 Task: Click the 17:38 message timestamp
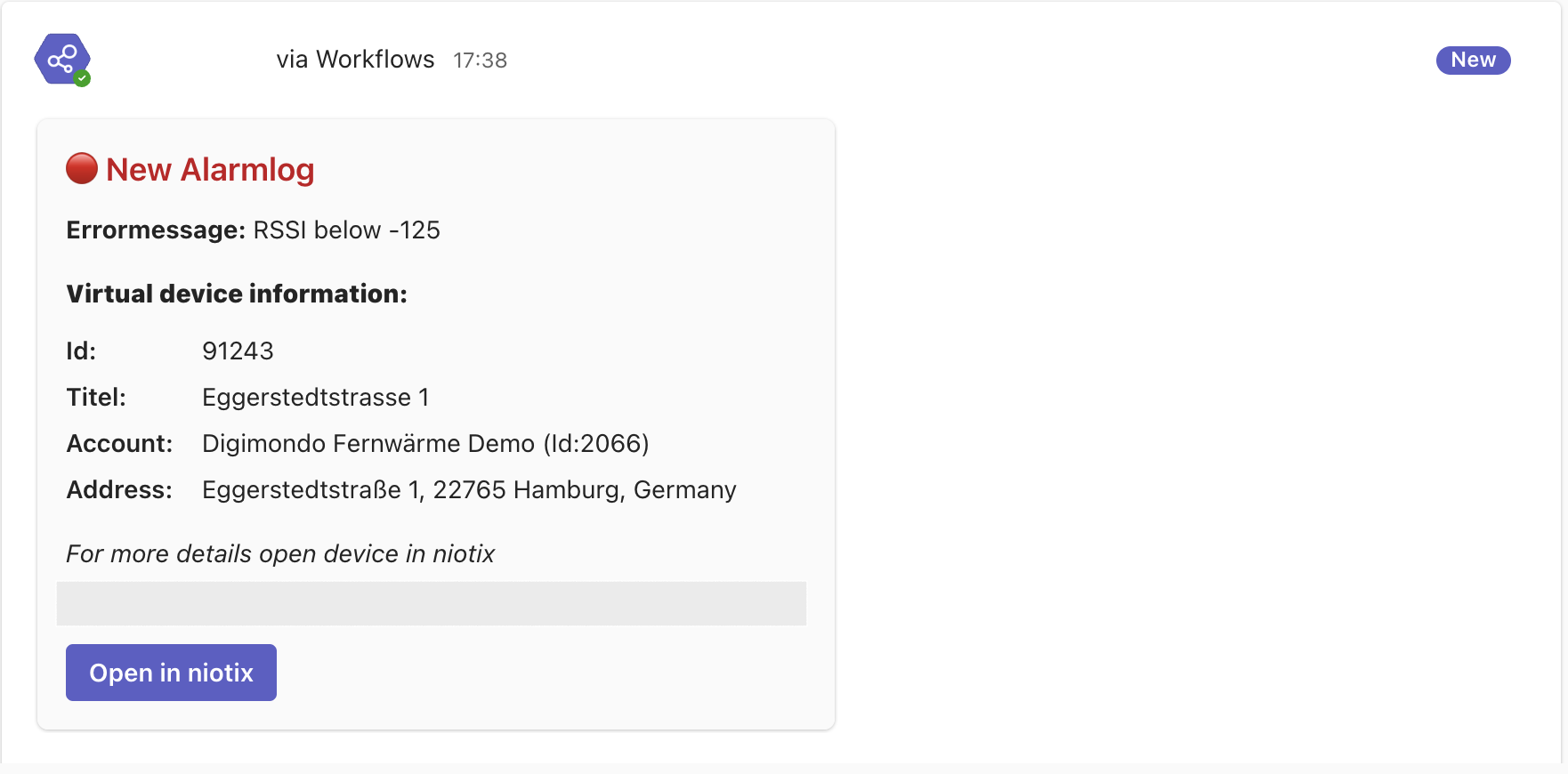(480, 60)
